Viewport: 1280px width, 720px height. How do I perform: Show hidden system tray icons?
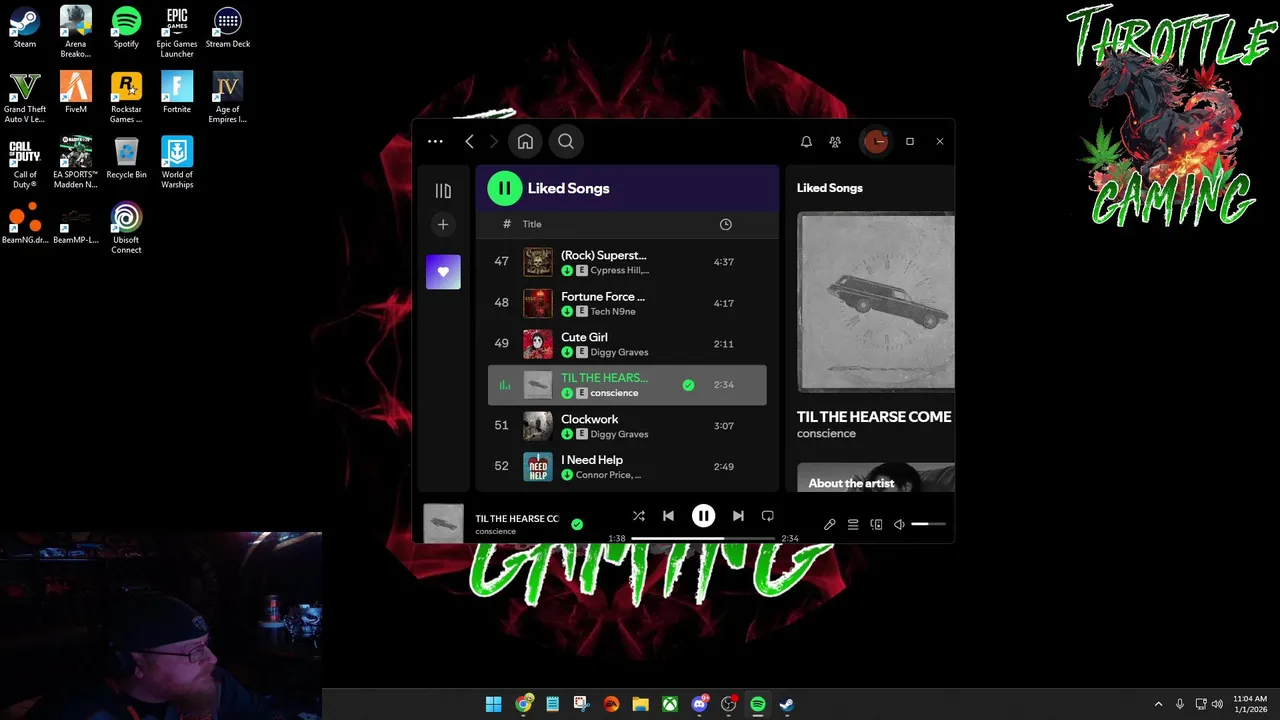(x=1158, y=704)
